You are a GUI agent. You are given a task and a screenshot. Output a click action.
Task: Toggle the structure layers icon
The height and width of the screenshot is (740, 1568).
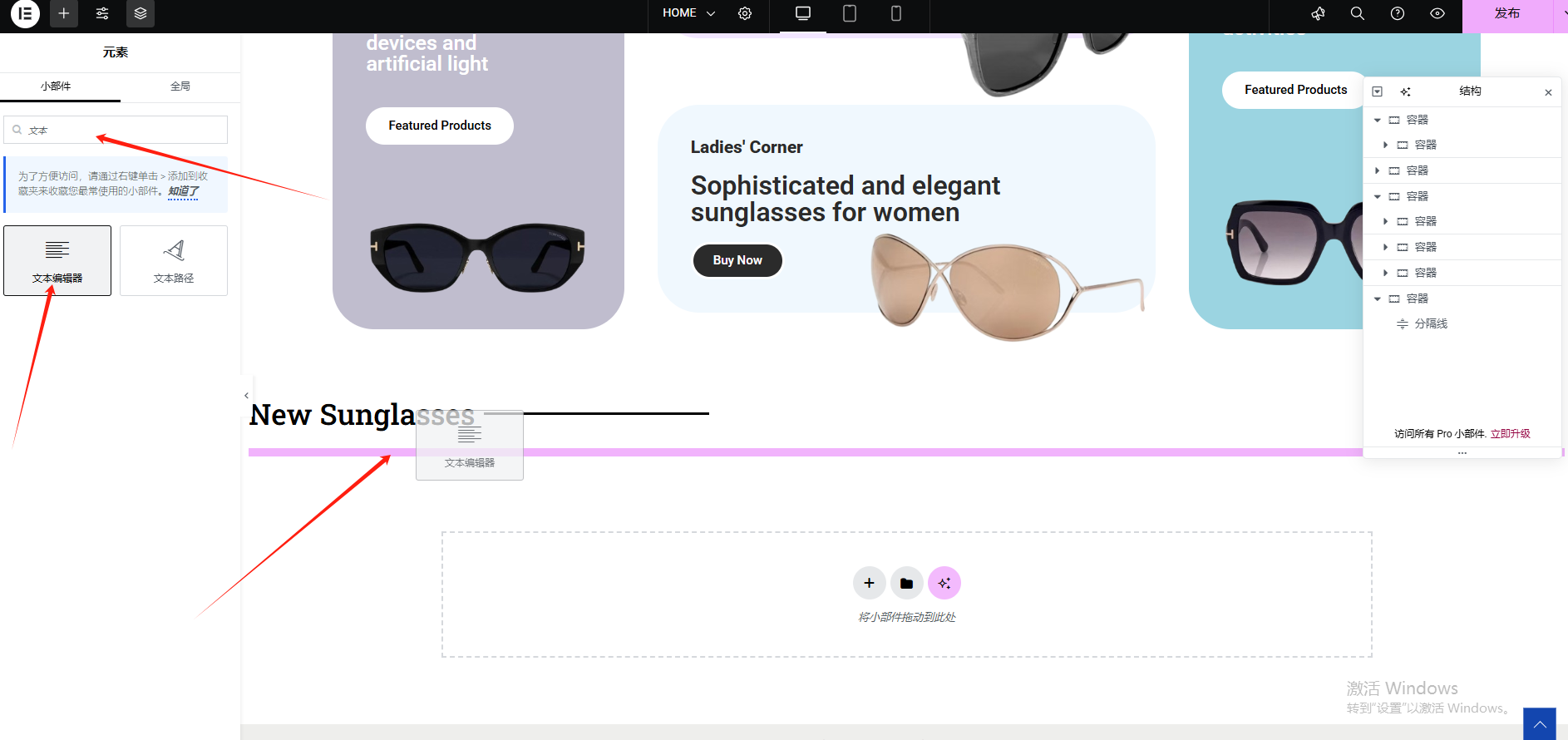[x=141, y=14]
